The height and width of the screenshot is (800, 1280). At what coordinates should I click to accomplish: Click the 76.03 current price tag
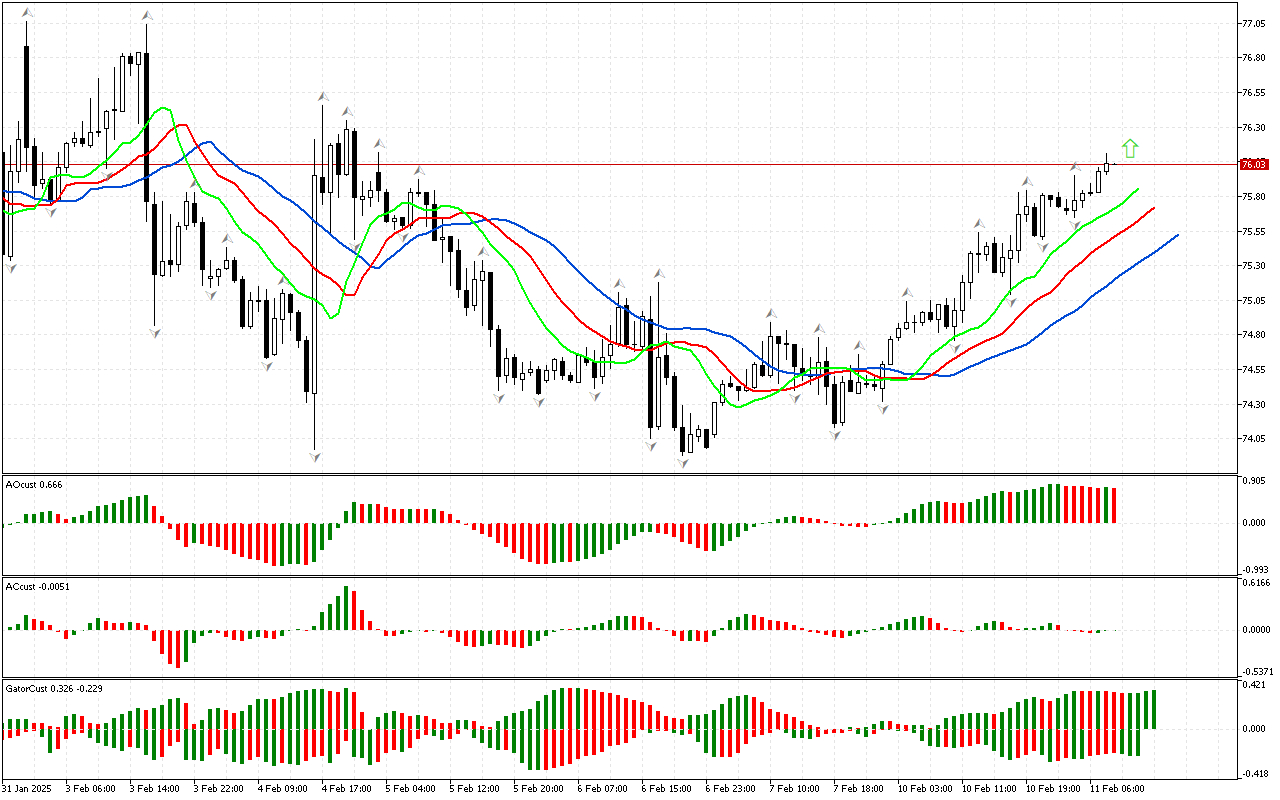[x=1254, y=164]
